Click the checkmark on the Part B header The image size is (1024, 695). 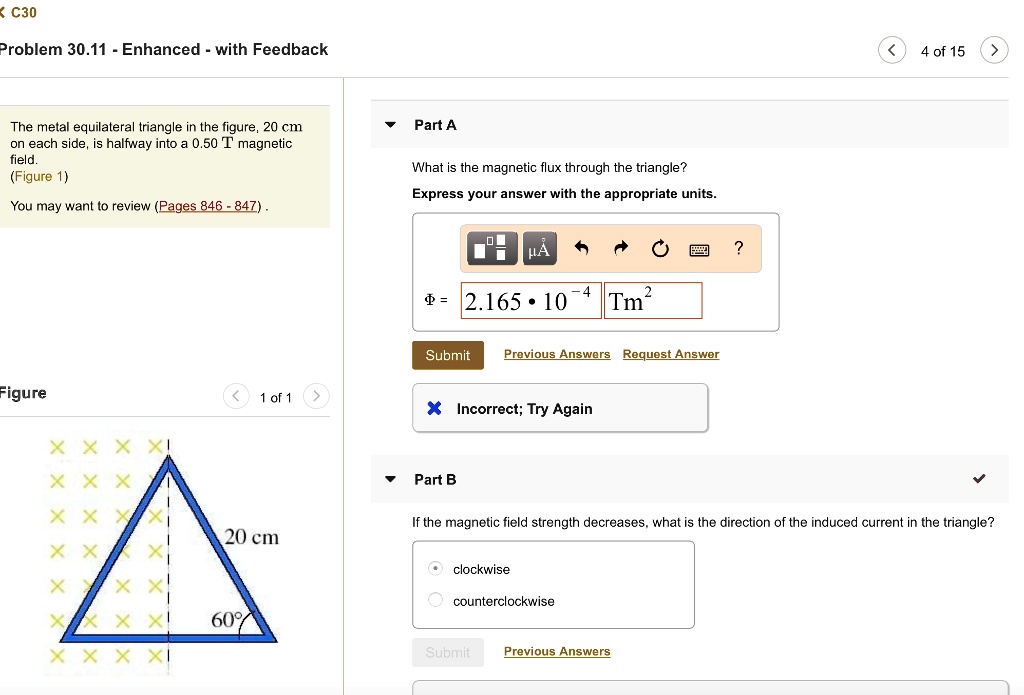click(x=980, y=478)
